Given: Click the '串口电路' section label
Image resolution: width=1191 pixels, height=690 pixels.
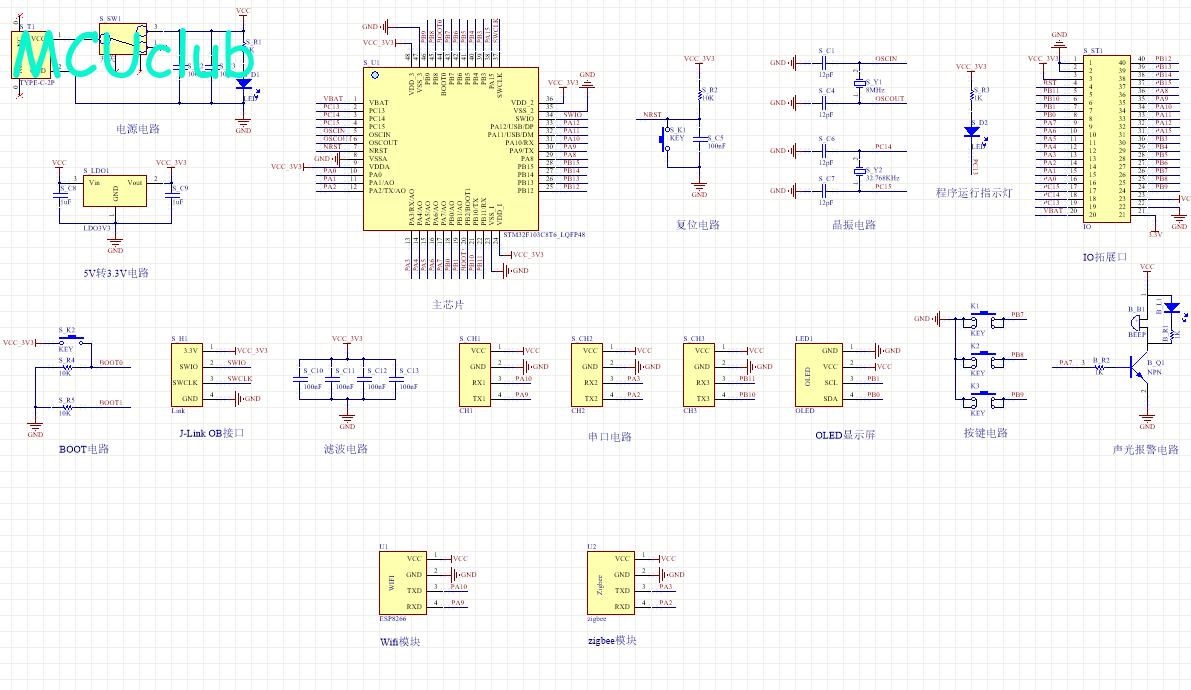Looking at the screenshot, I should (x=610, y=437).
